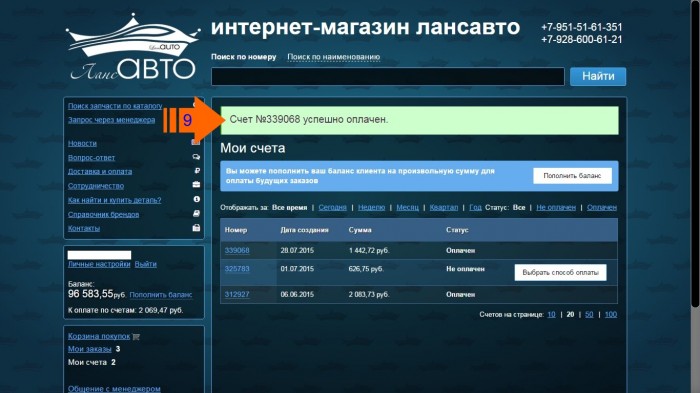The height and width of the screenshot is (393, 700).
Task: Click the Пополнить баланс button in blue banner
Action: [572, 176]
